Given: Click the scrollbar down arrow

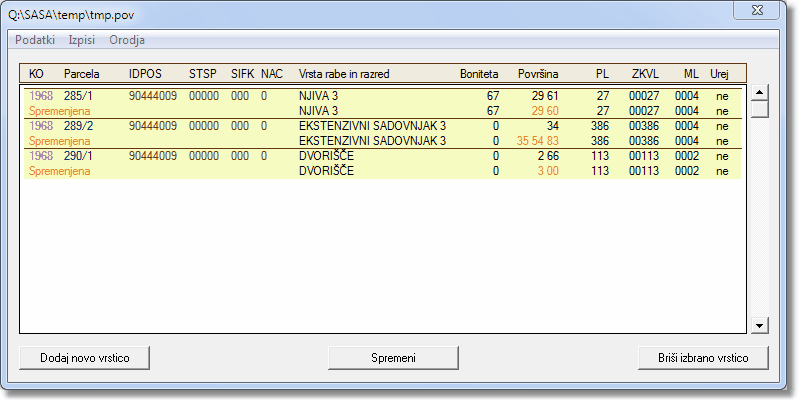Looking at the screenshot, I should point(759,326).
